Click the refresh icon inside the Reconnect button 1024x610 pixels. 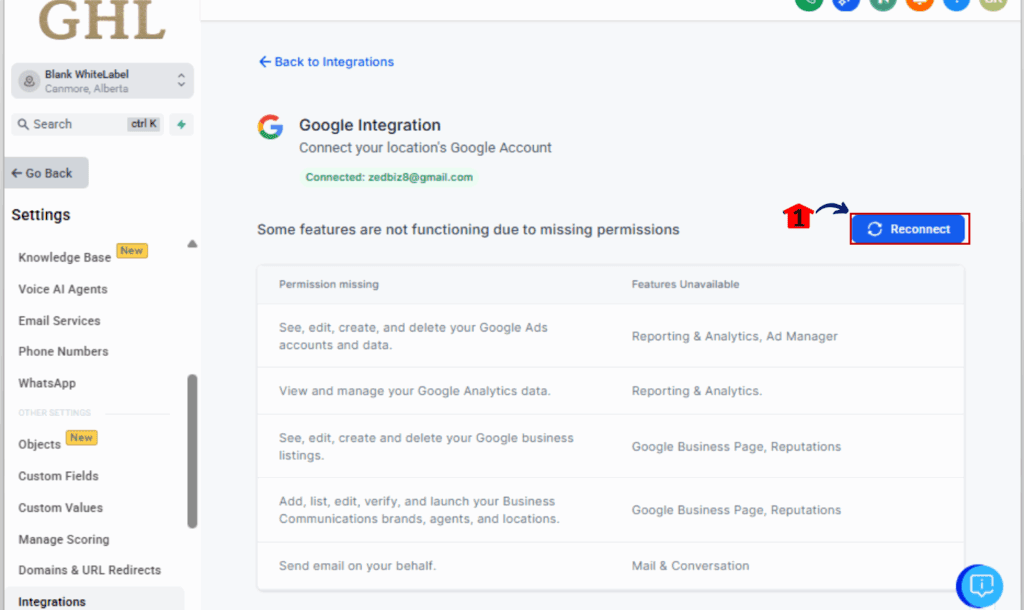(875, 228)
